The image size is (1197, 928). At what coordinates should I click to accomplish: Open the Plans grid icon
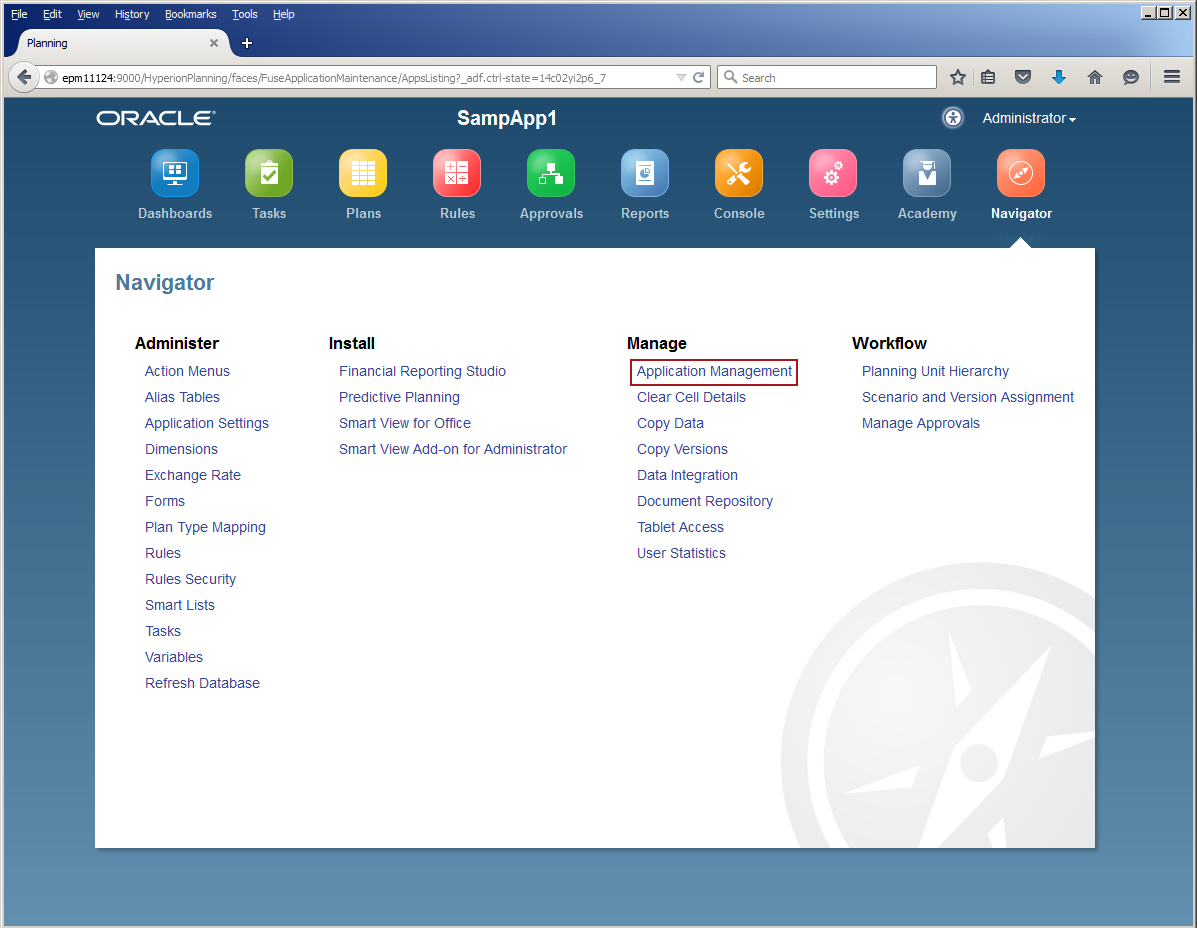pyautogui.click(x=363, y=173)
